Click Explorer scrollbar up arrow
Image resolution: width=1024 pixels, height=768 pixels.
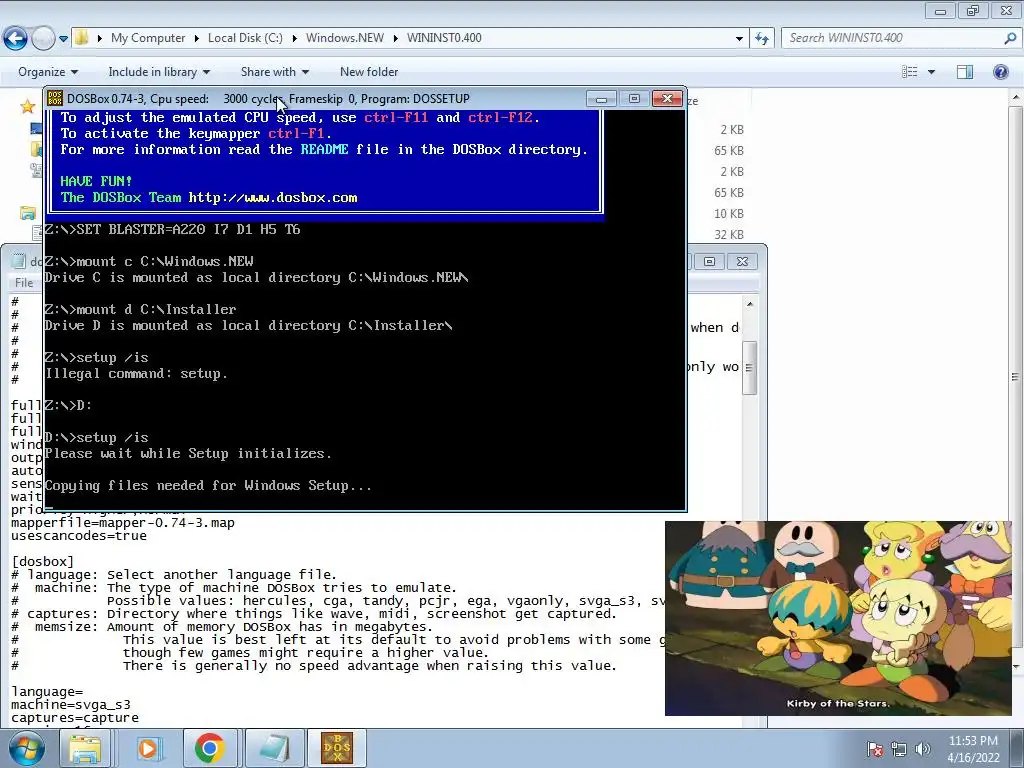[x=1016, y=97]
